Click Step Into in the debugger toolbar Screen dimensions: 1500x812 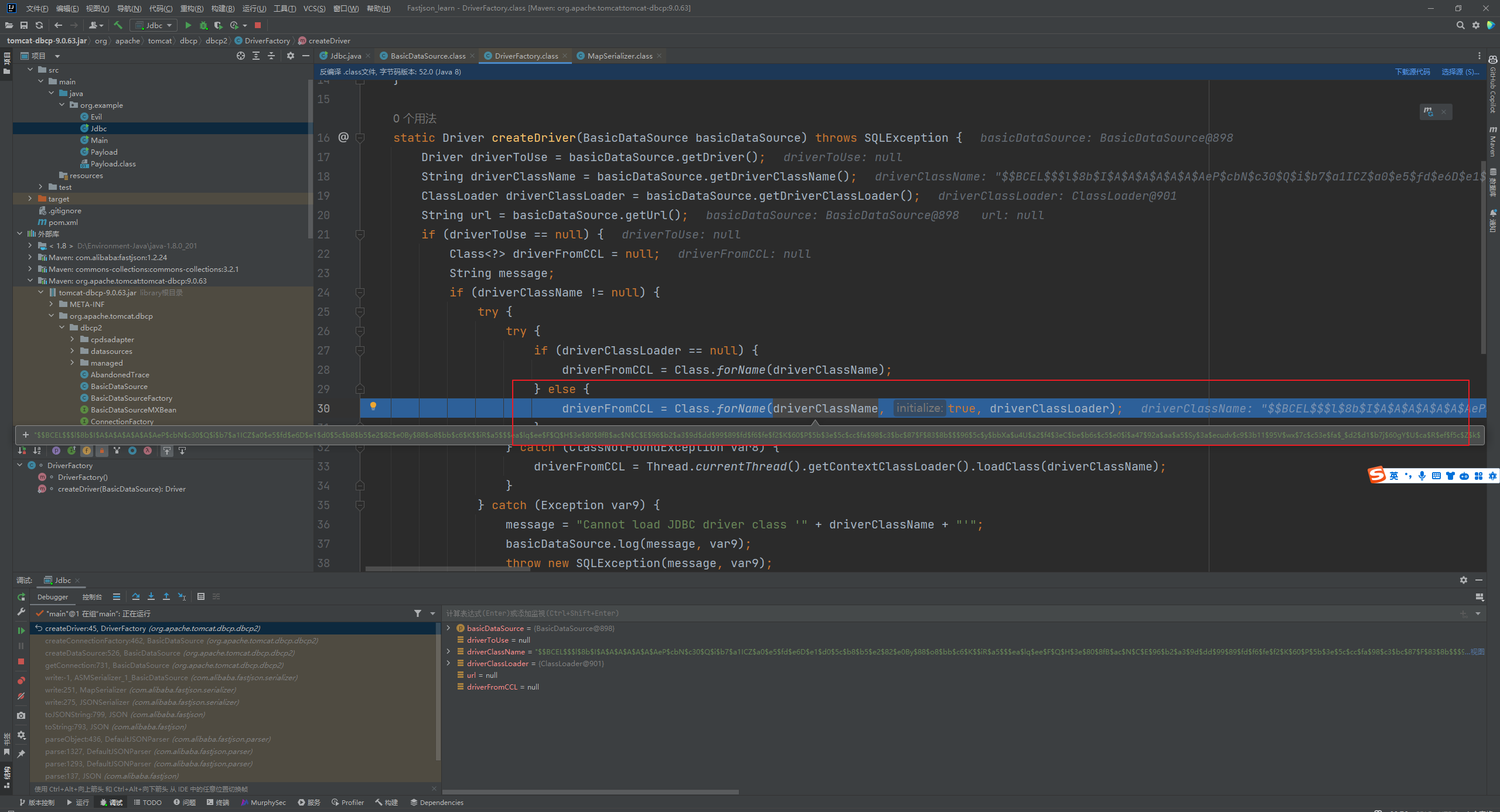(151, 596)
